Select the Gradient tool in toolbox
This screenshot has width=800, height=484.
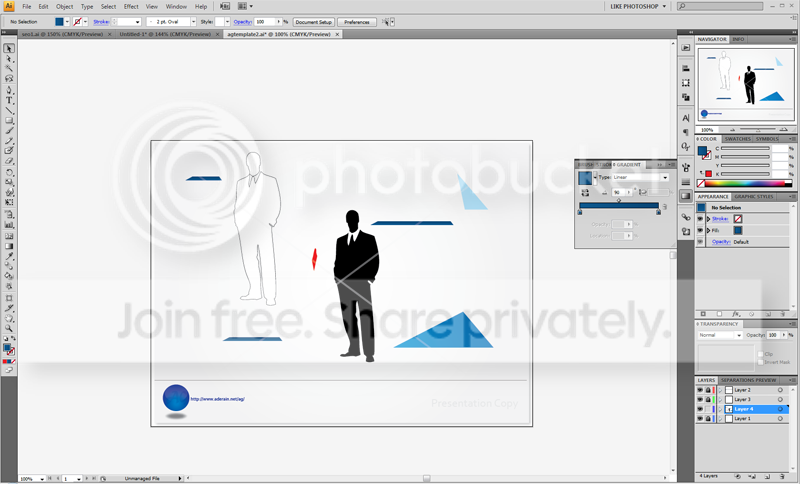pos(9,246)
